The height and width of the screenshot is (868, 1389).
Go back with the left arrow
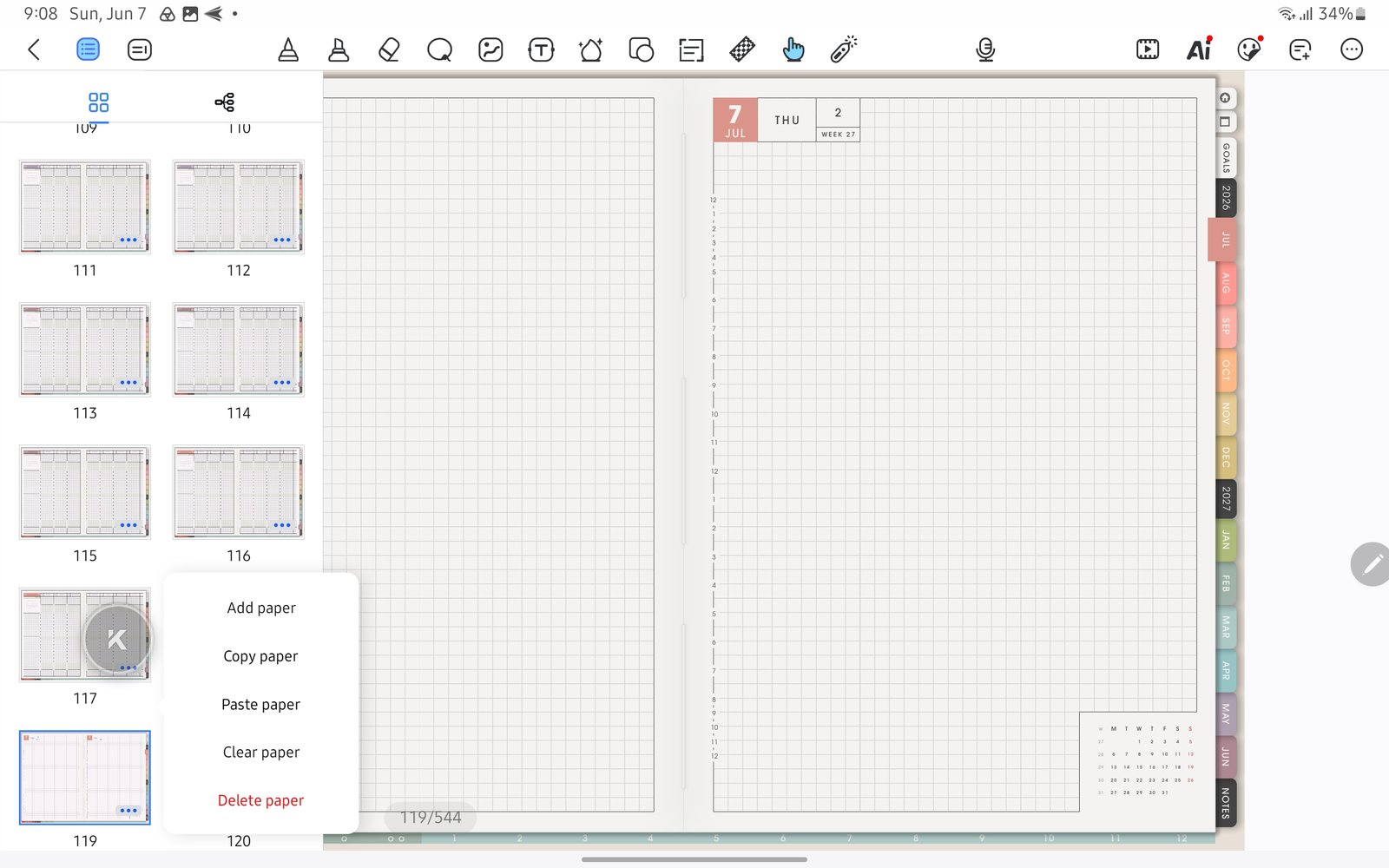[34, 49]
